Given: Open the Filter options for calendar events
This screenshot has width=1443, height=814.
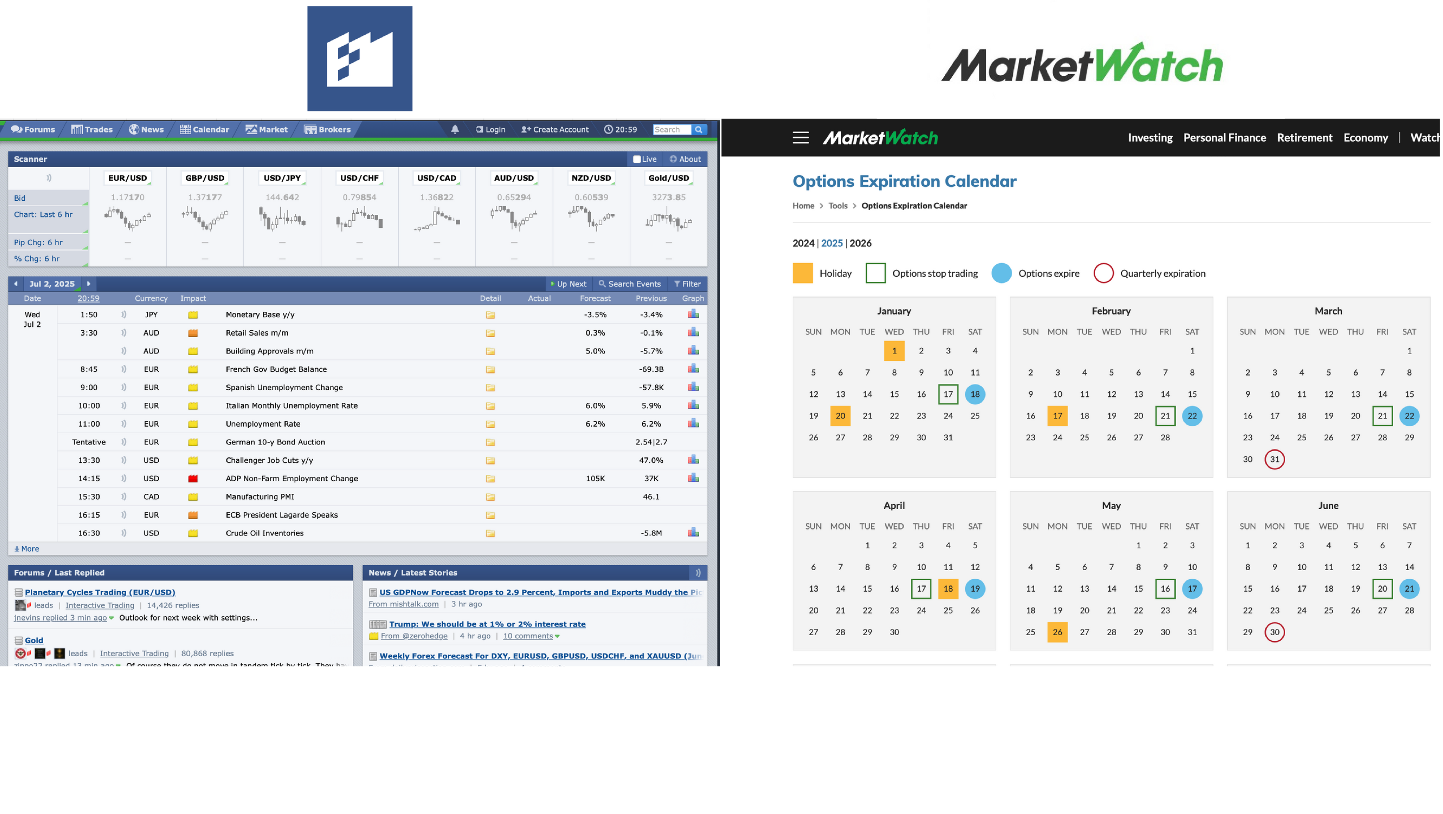Looking at the screenshot, I should point(687,284).
